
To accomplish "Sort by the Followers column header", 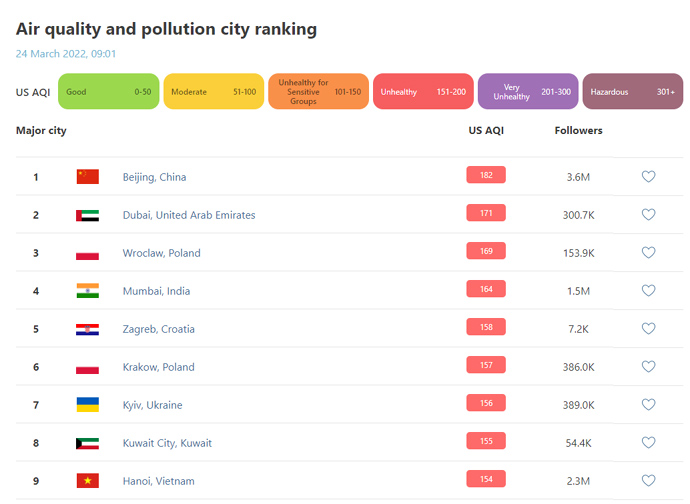I will click(578, 130).
